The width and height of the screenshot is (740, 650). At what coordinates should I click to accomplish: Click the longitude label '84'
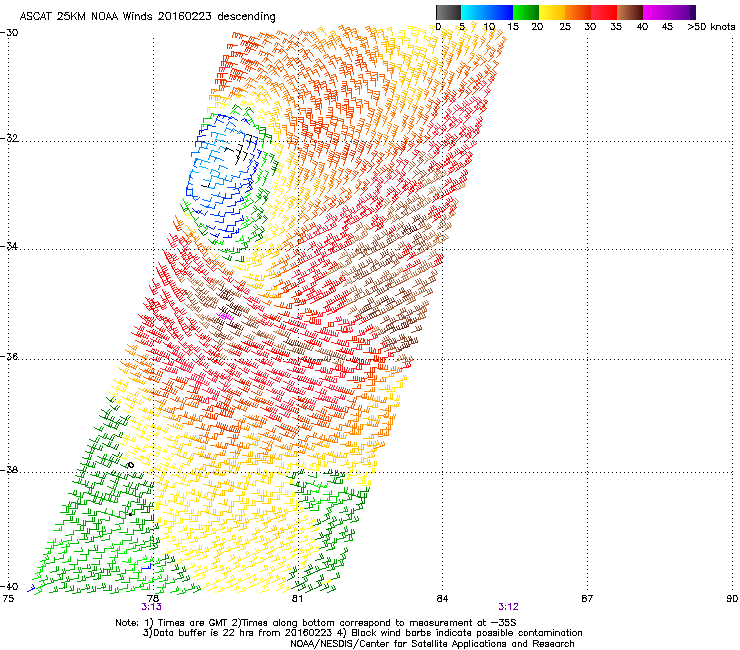point(442,599)
